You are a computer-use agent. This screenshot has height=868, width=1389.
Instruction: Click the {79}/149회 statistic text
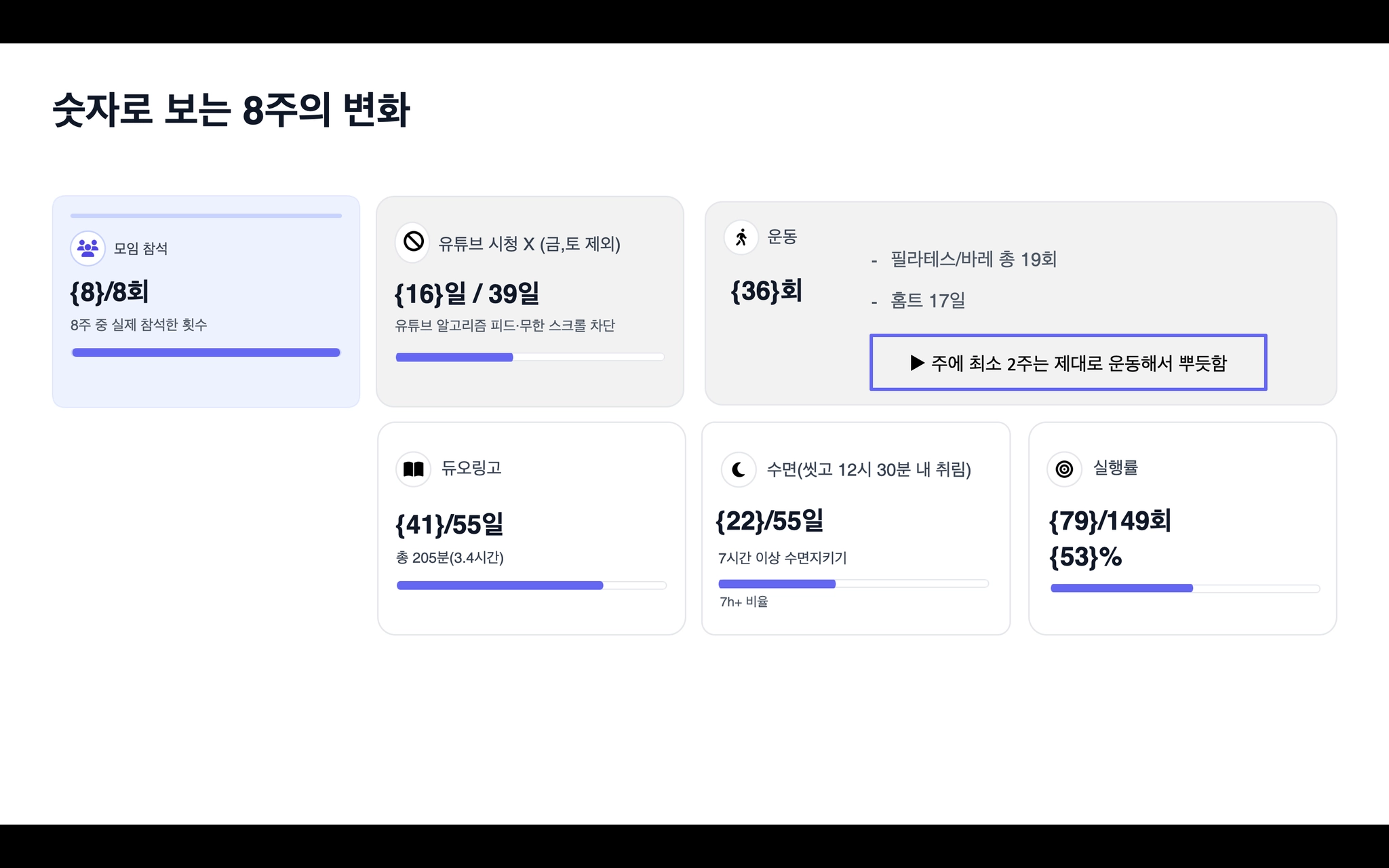pos(1110,521)
